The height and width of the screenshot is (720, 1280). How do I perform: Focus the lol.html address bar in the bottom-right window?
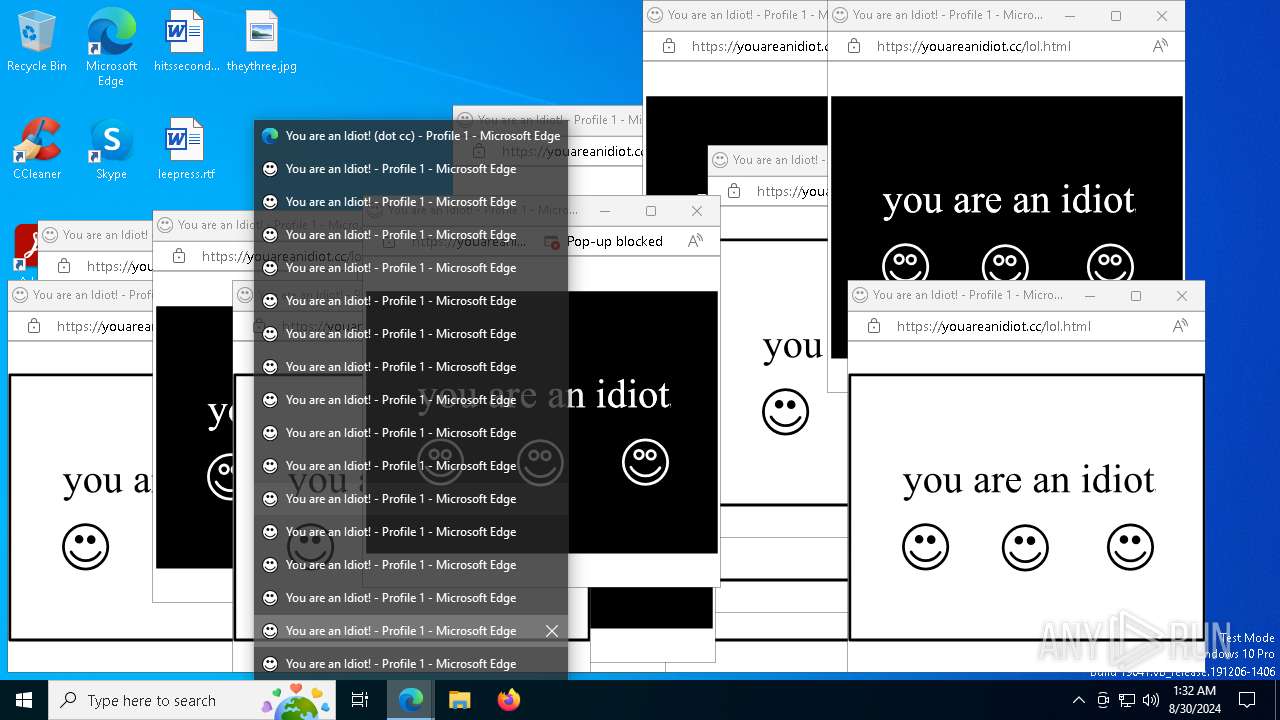tap(994, 326)
